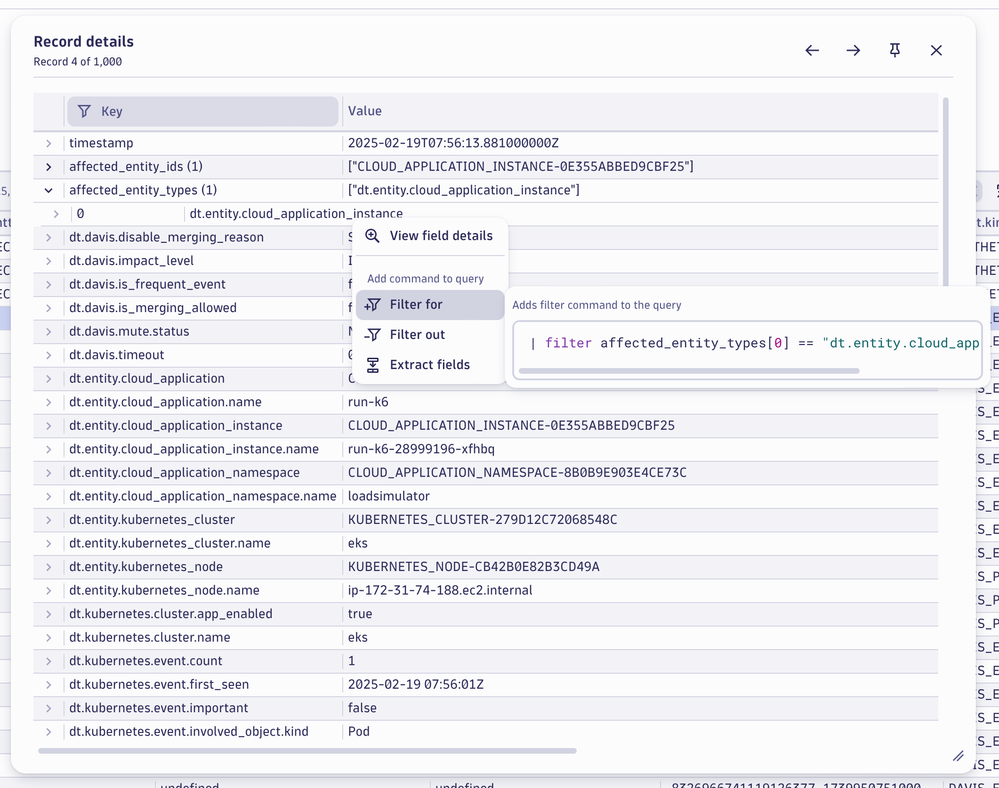The width and height of the screenshot is (999, 788).
Task: Pin the Record details panel
Action: tap(895, 50)
